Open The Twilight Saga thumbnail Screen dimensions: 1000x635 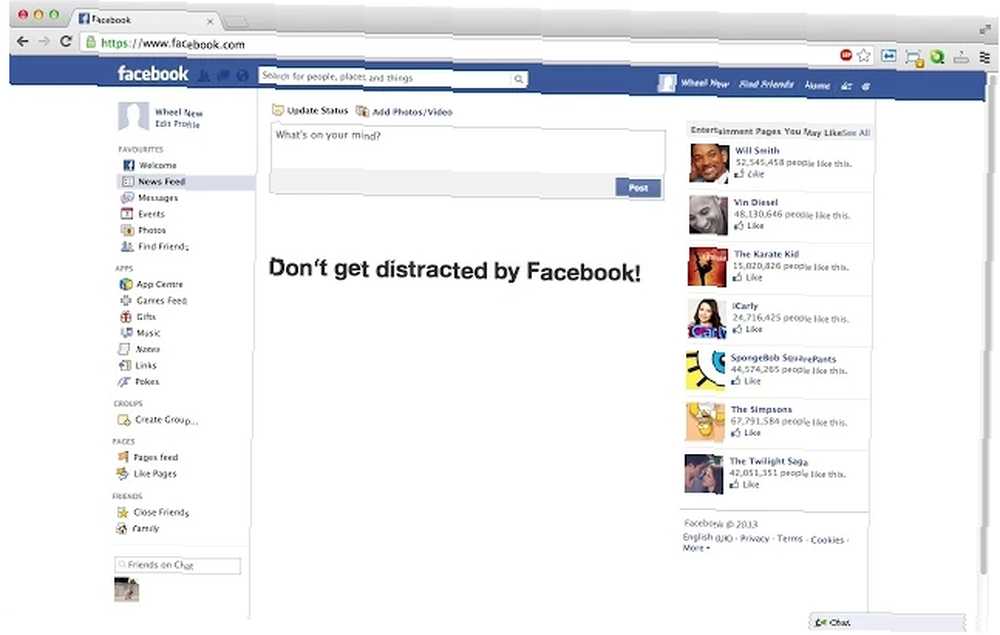pyautogui.click(x=703, y=474)
